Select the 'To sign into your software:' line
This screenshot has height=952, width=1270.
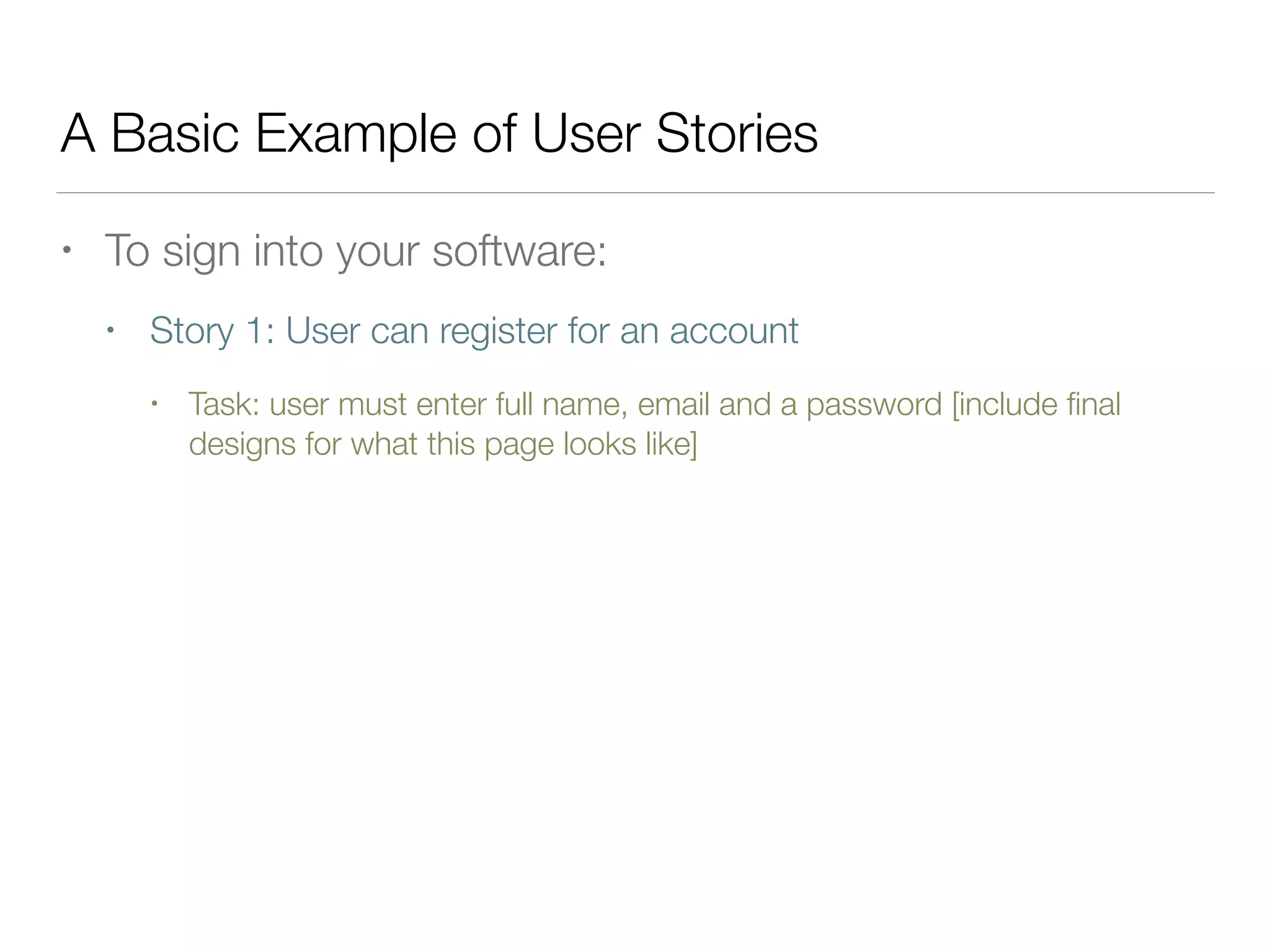pyautogui.click(x=355, y=251)
